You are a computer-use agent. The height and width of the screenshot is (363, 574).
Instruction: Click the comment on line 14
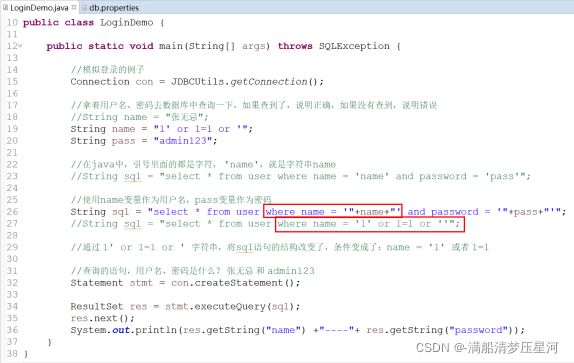pyautogui.click(x=108, y=70)
